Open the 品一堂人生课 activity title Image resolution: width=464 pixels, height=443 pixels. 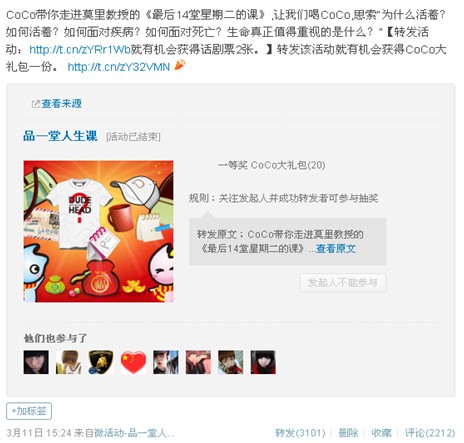click(x=60, y=136)
